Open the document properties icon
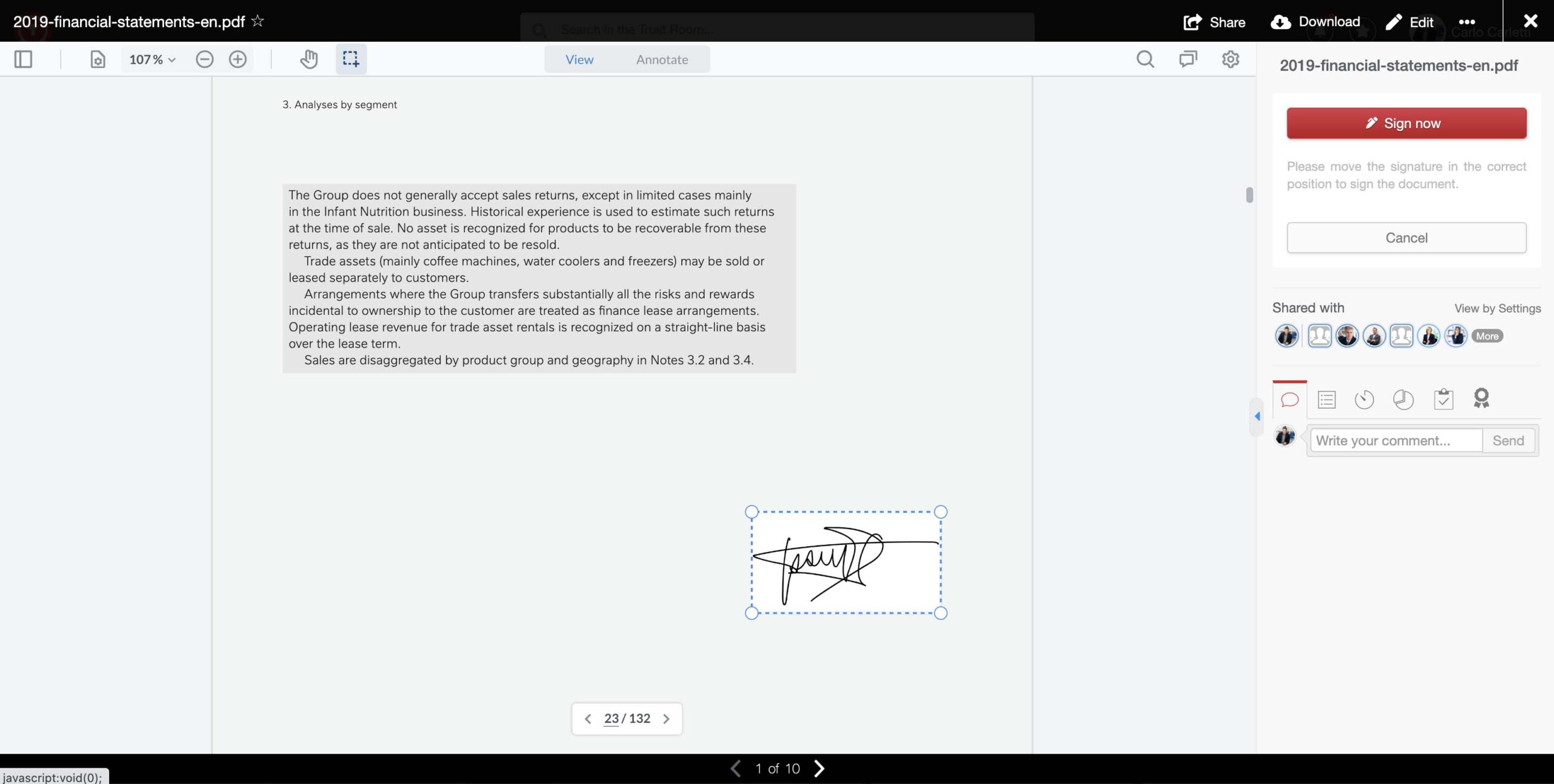This screenshot has height=784, width=1554. coord(97,59)
